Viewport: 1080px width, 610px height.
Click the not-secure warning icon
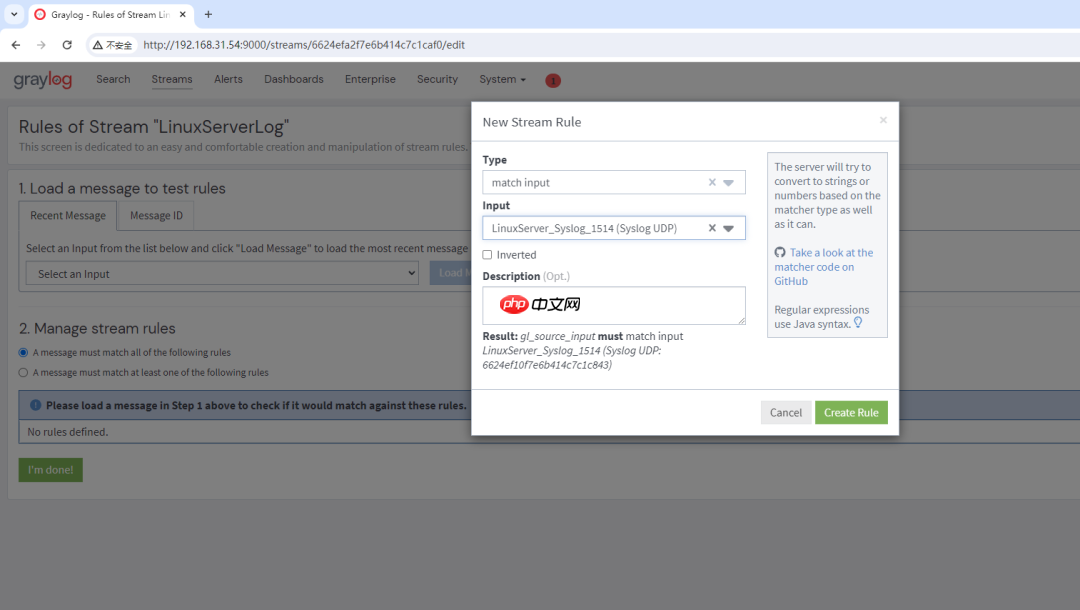[98, 45]
